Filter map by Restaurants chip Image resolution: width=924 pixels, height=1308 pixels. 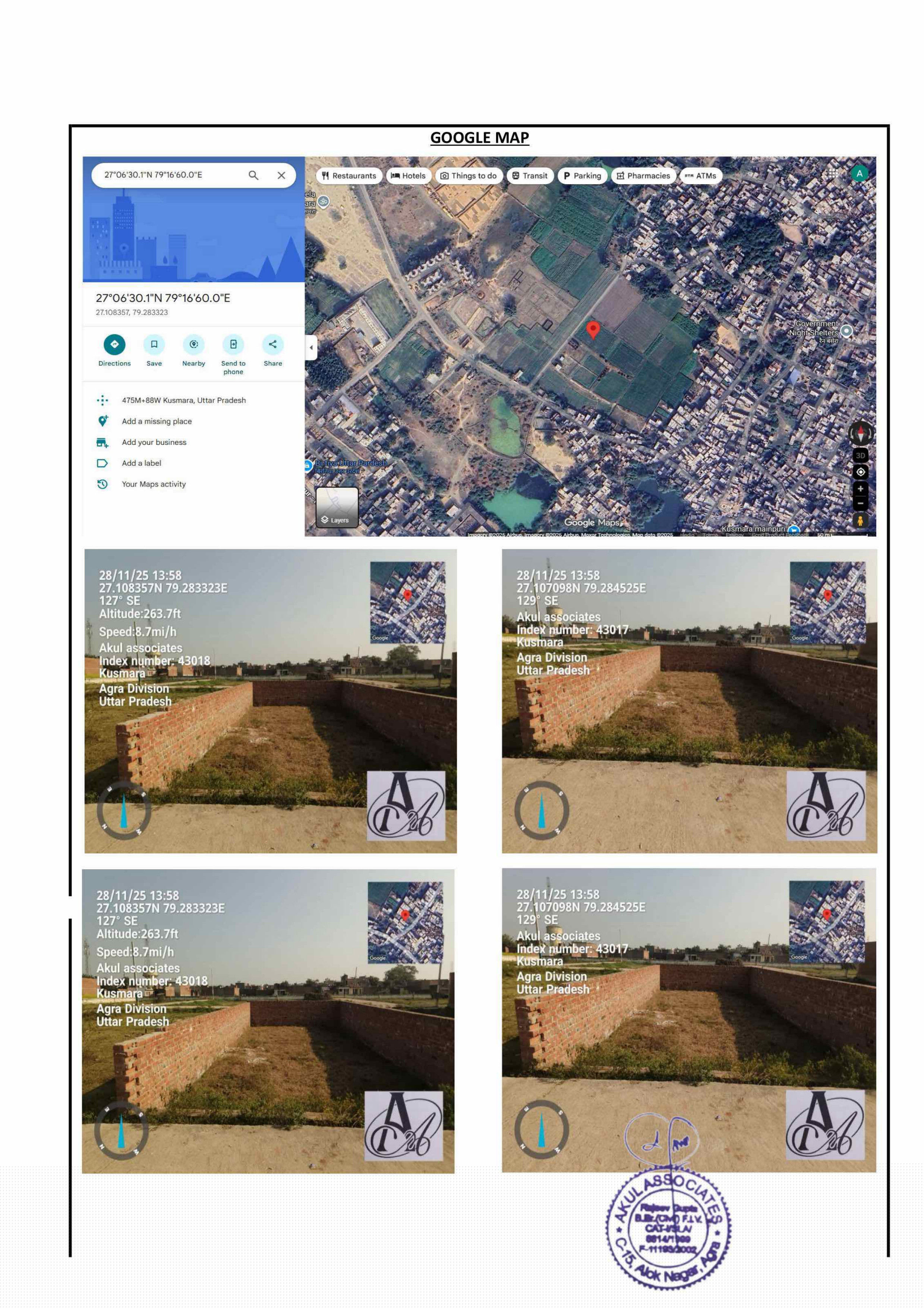pyautogui.click(x=349, y=176)
